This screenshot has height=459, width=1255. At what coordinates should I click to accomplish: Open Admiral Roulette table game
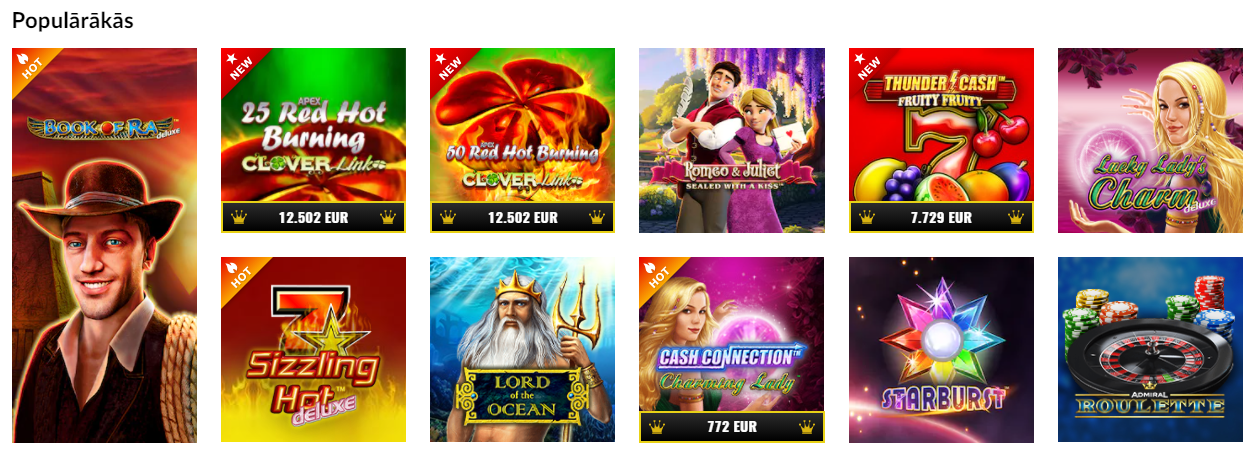click(1150, 350)
